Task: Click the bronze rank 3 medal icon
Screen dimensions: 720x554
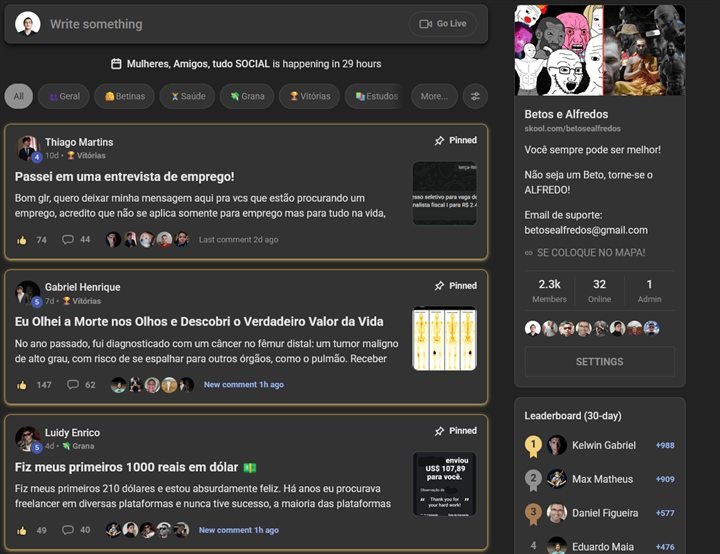Action: 533,514
